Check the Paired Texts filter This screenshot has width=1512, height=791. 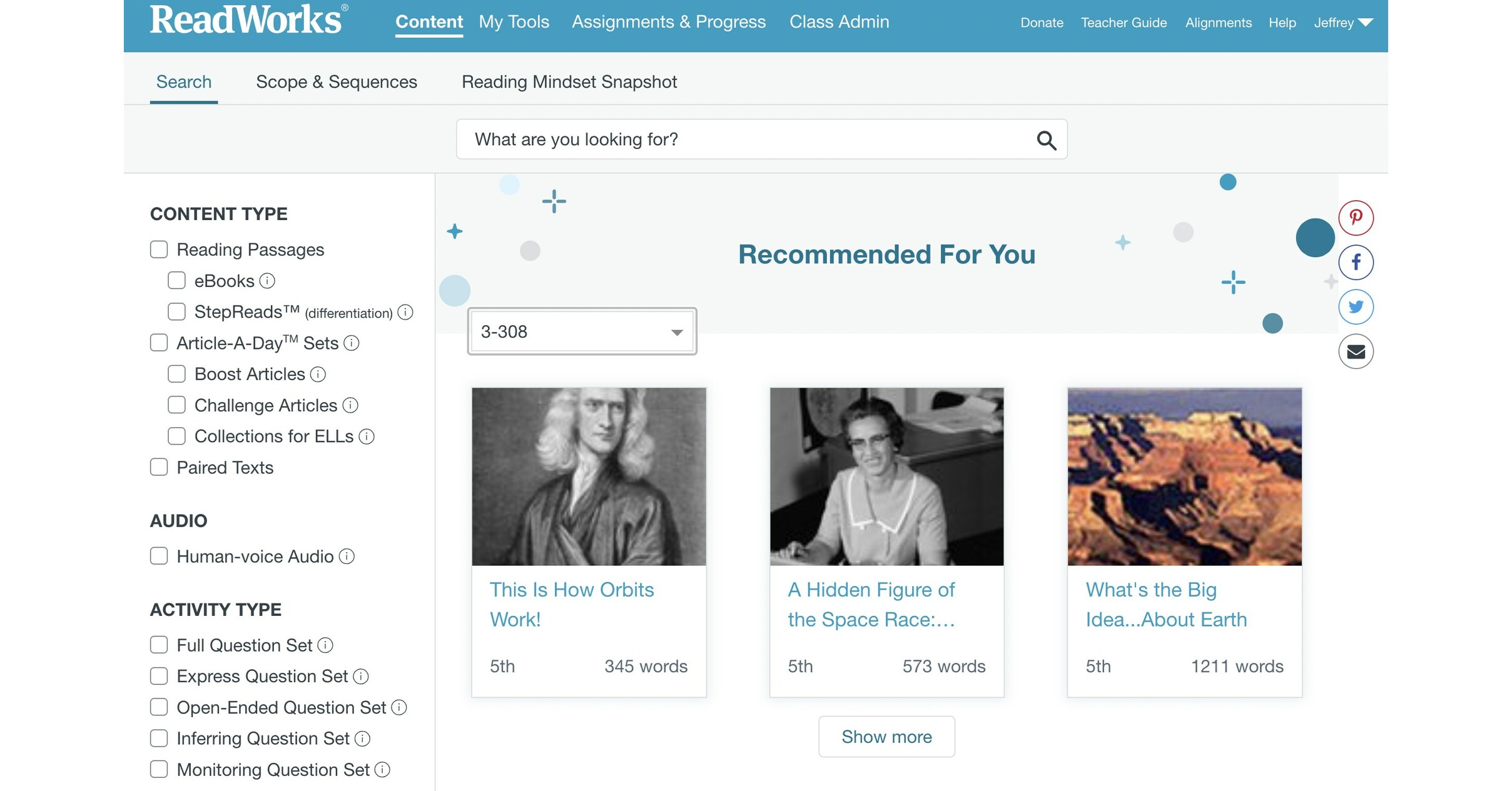[158, 466]
